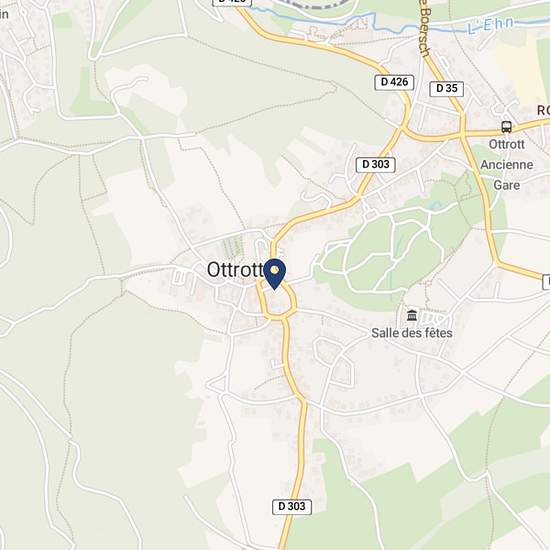The height and width of the screenshot is (550, 550).
Task: Click the museum icon above Salle des fêtes
Action: tap(412, 315)
